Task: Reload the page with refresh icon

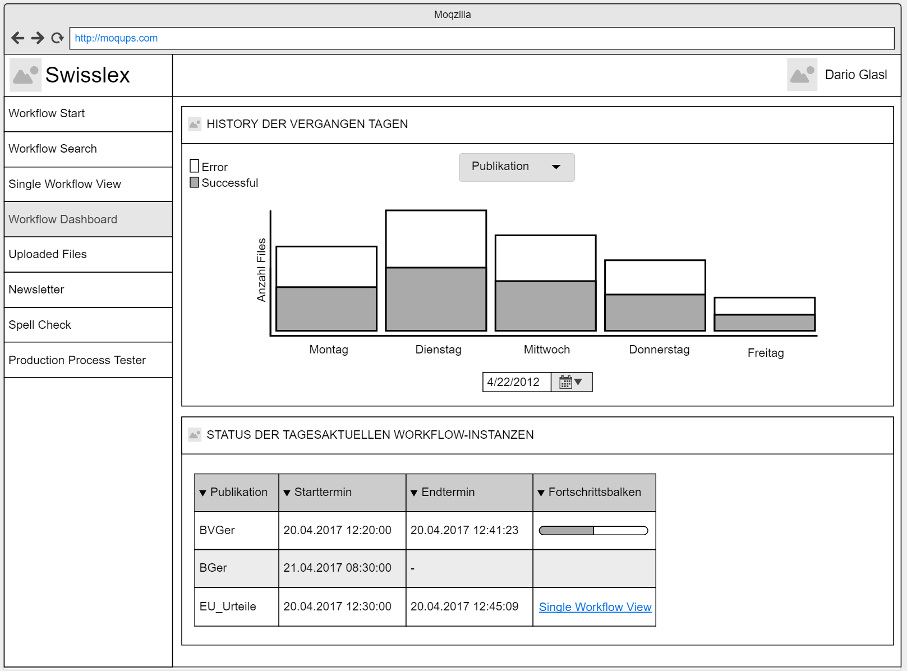Action: (x=57, y=38)
